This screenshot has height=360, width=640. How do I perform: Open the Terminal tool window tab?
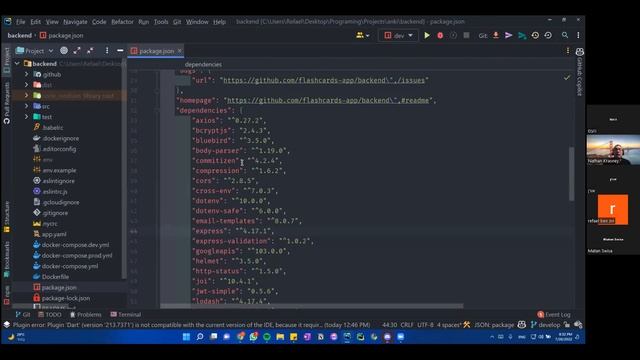click(x=126, y=315)
